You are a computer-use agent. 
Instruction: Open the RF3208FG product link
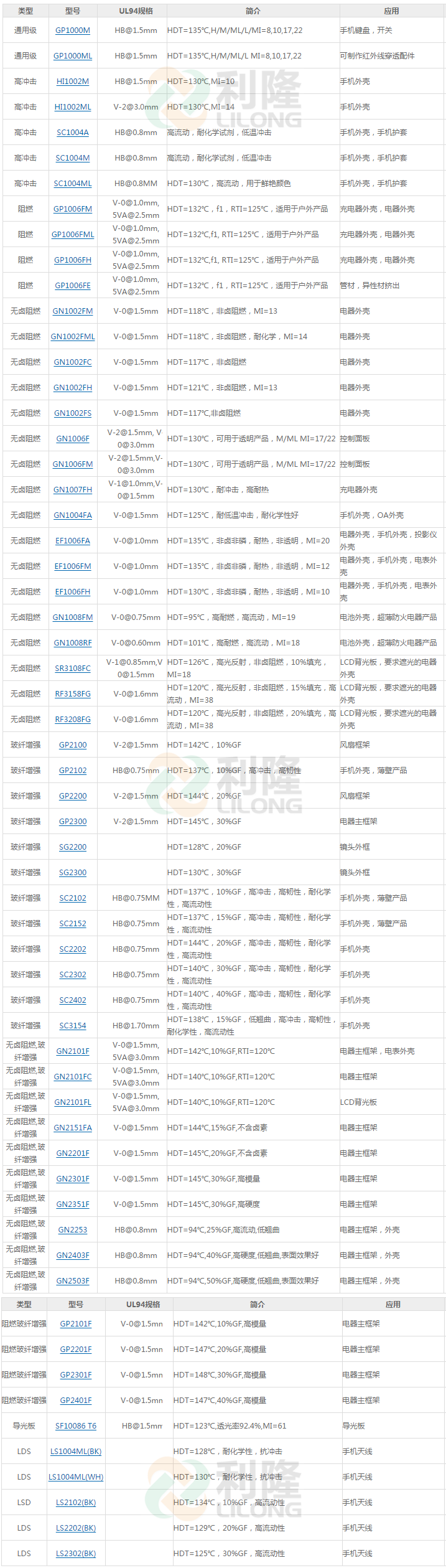(73, 720)
